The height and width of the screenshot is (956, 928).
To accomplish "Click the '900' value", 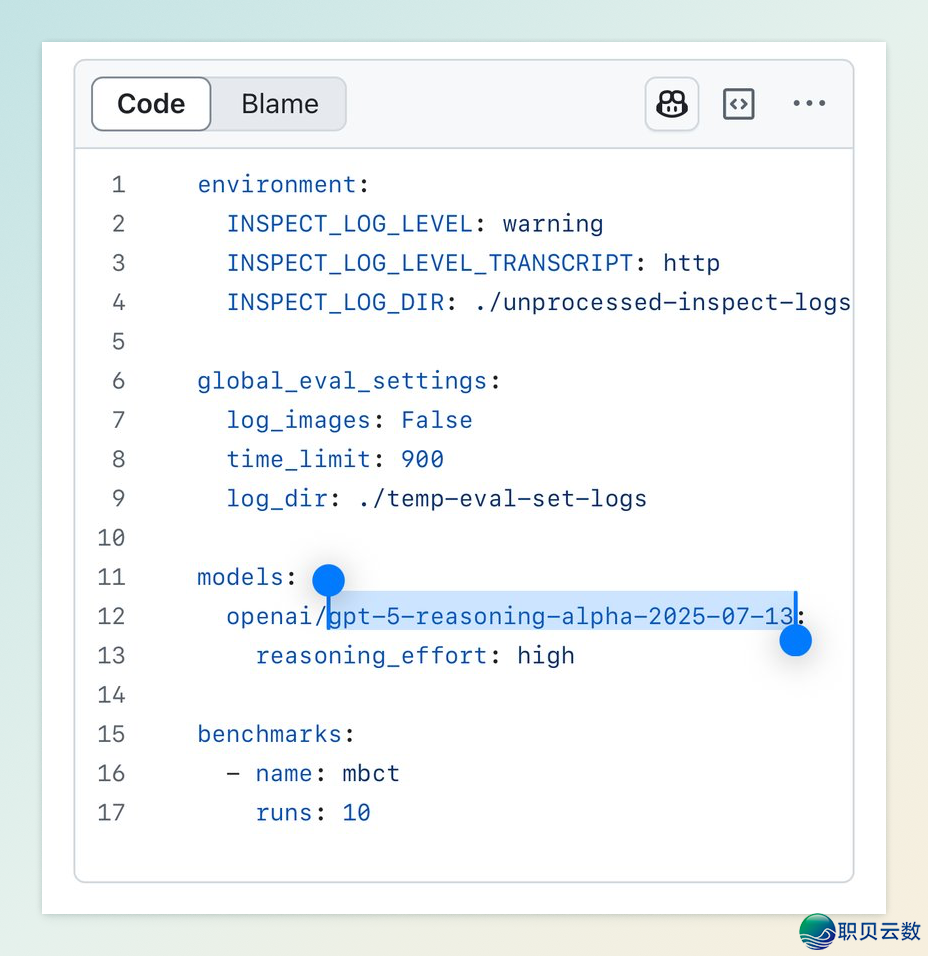I will pos(422,459).
